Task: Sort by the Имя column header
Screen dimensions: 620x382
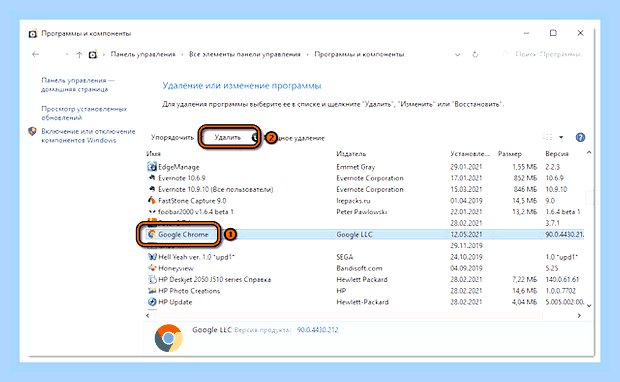Action: 153,154
